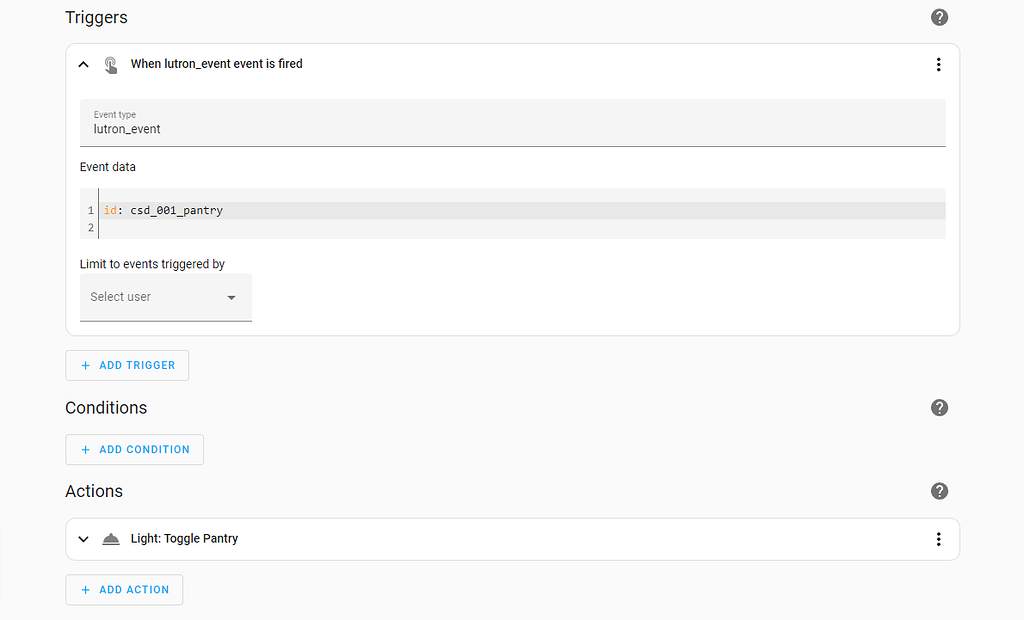Click the event trigger gesture icon
This screenshot has height=620, width=1024.
pyautogui.click(x=111, y=64)
